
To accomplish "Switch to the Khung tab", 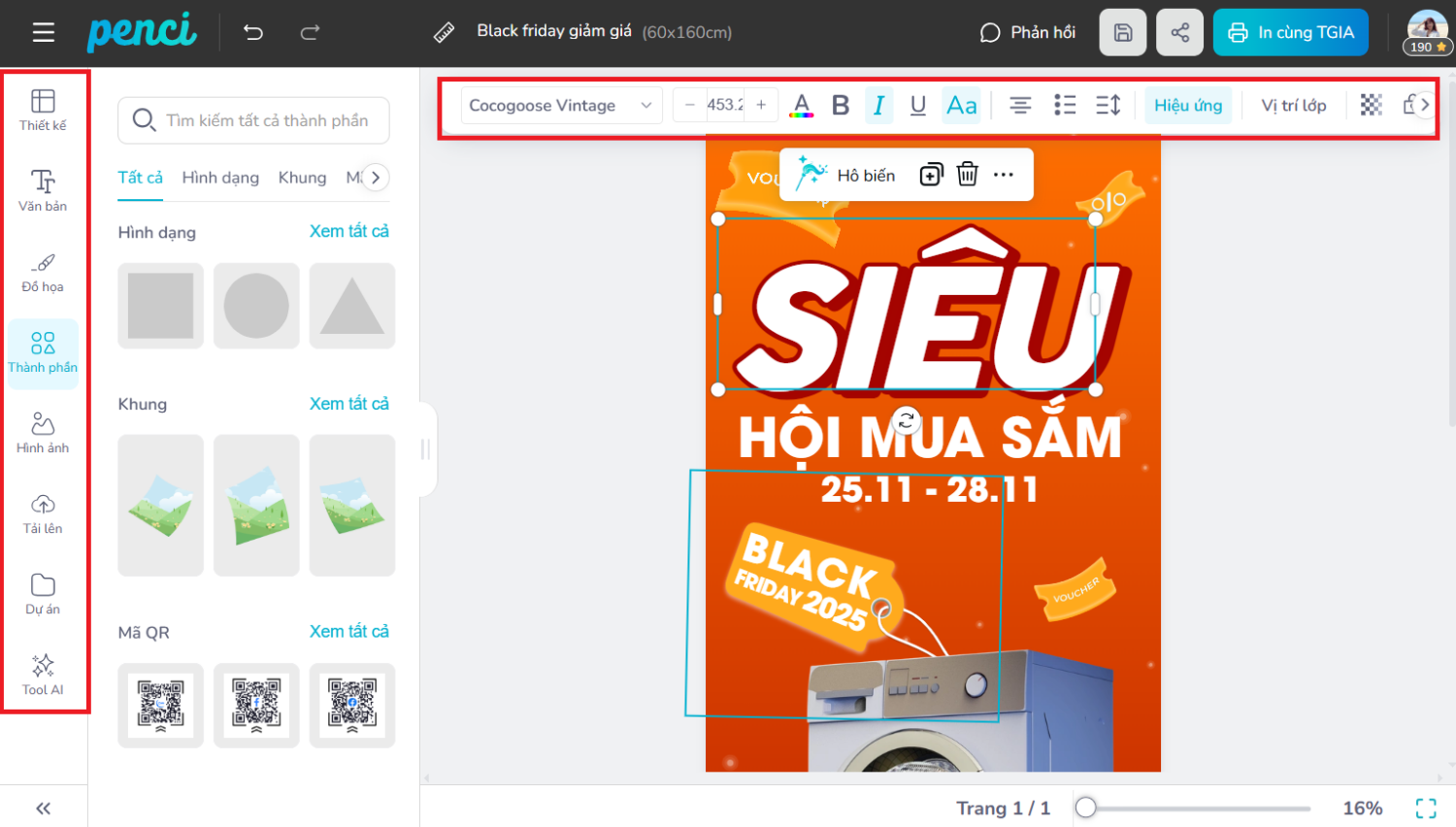I will tap(302, 178).
